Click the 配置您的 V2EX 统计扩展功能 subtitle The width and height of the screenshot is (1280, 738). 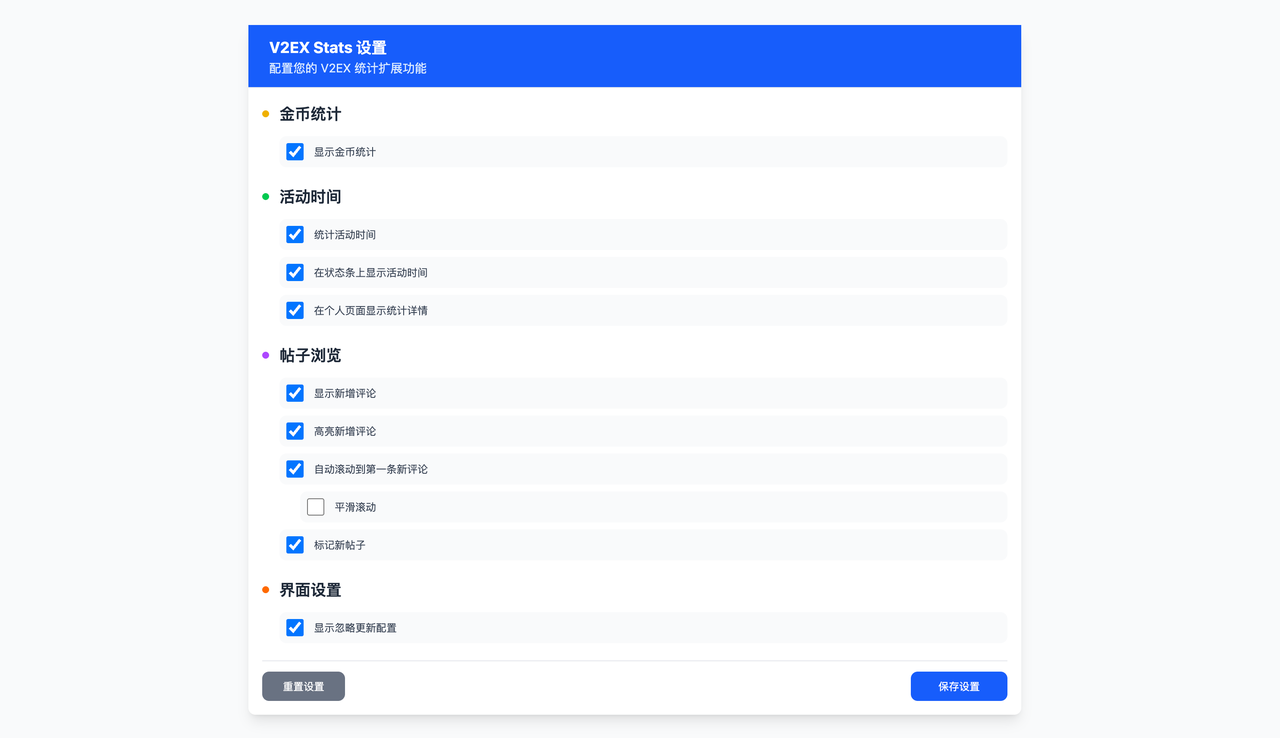(x=348, y=68)
